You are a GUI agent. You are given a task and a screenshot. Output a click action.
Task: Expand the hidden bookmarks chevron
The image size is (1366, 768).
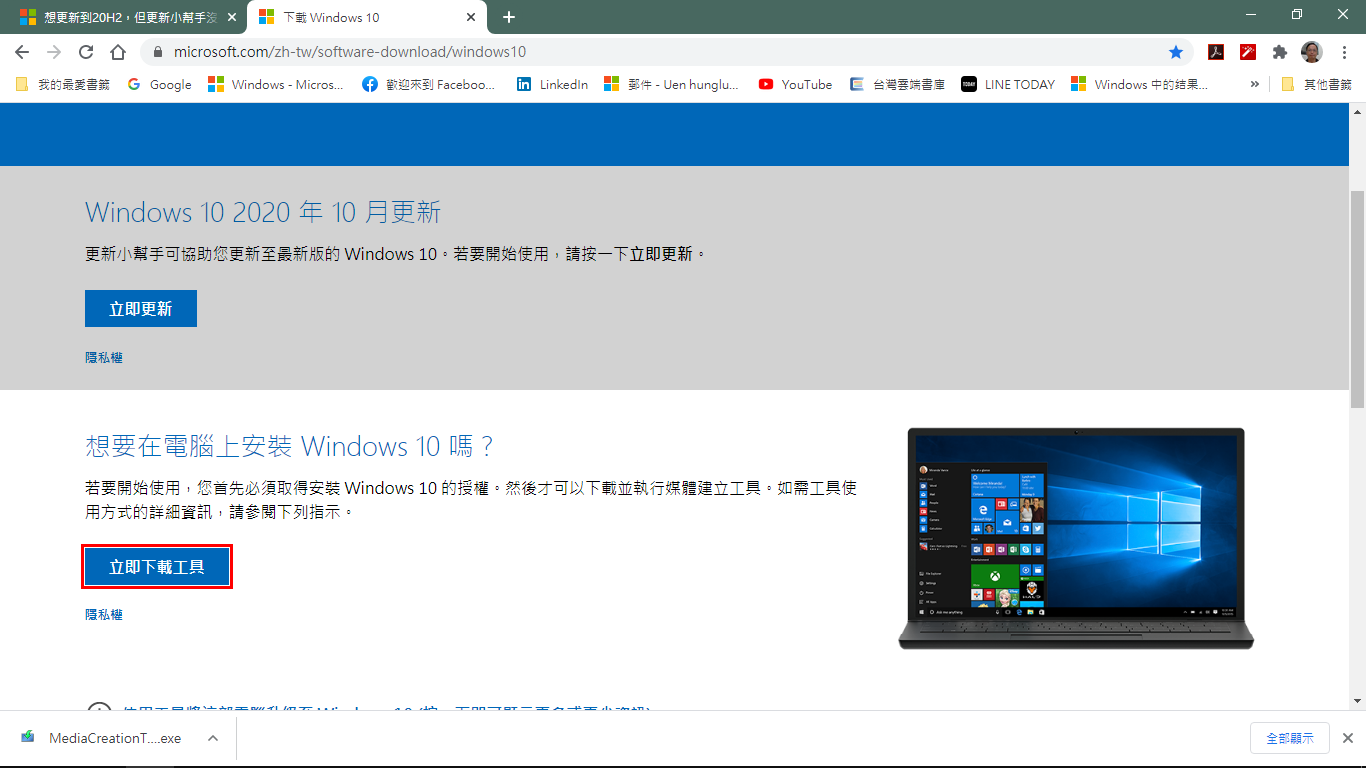(1254, 84)
